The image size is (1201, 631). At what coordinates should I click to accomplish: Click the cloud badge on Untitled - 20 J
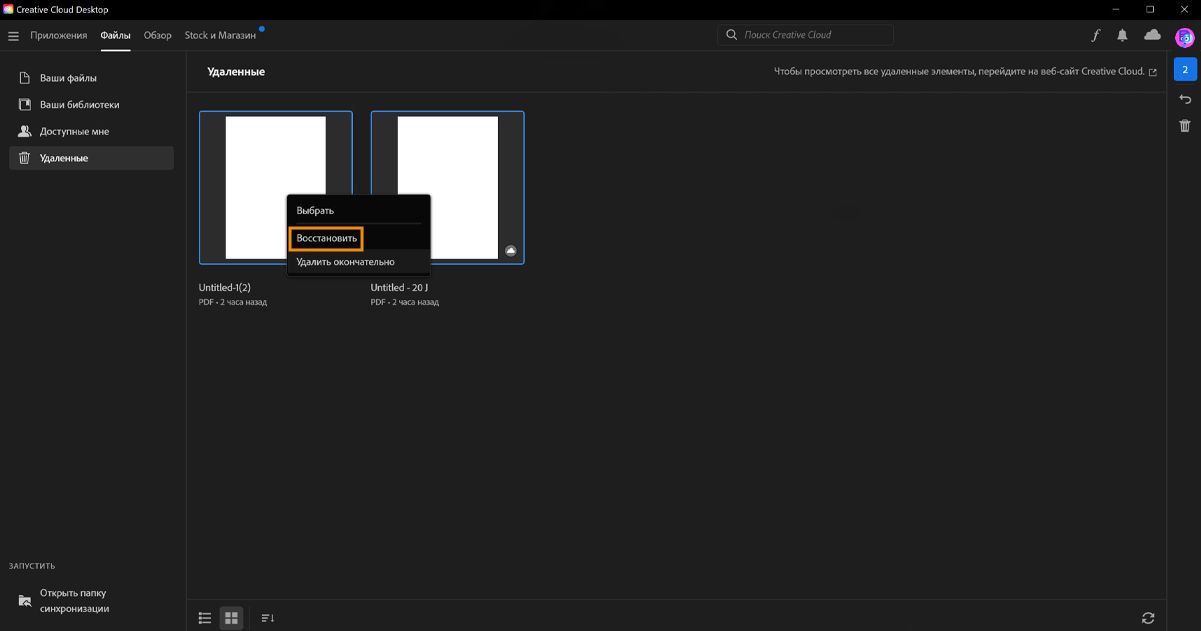click(511, 251)
